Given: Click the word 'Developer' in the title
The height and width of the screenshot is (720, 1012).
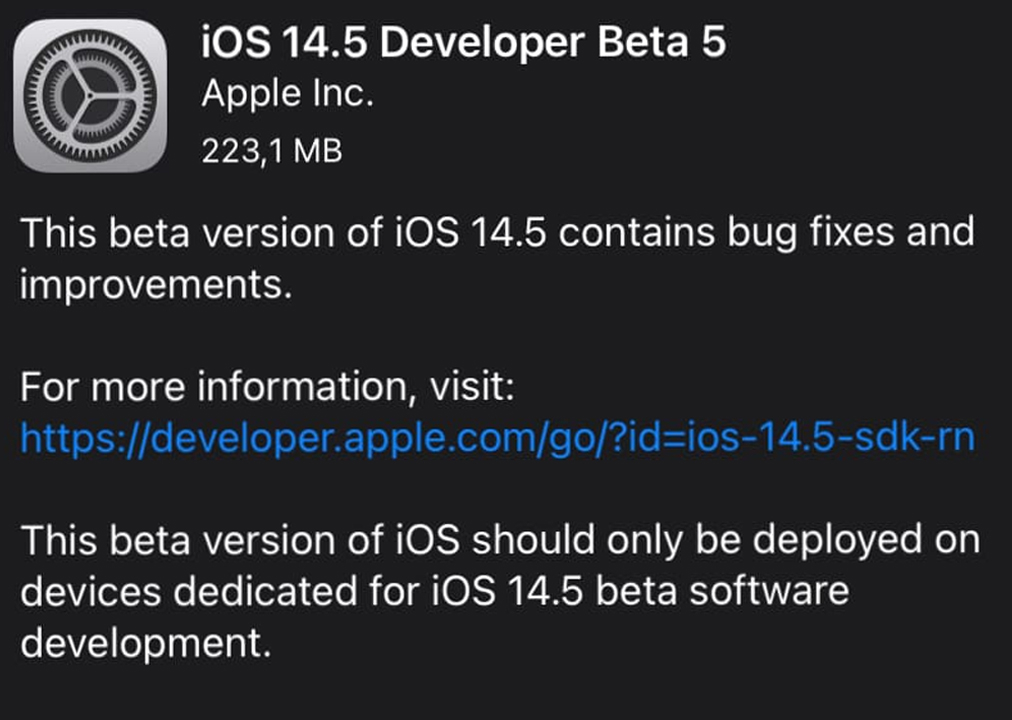Looking at the screenshot, I should pos(481,43).
